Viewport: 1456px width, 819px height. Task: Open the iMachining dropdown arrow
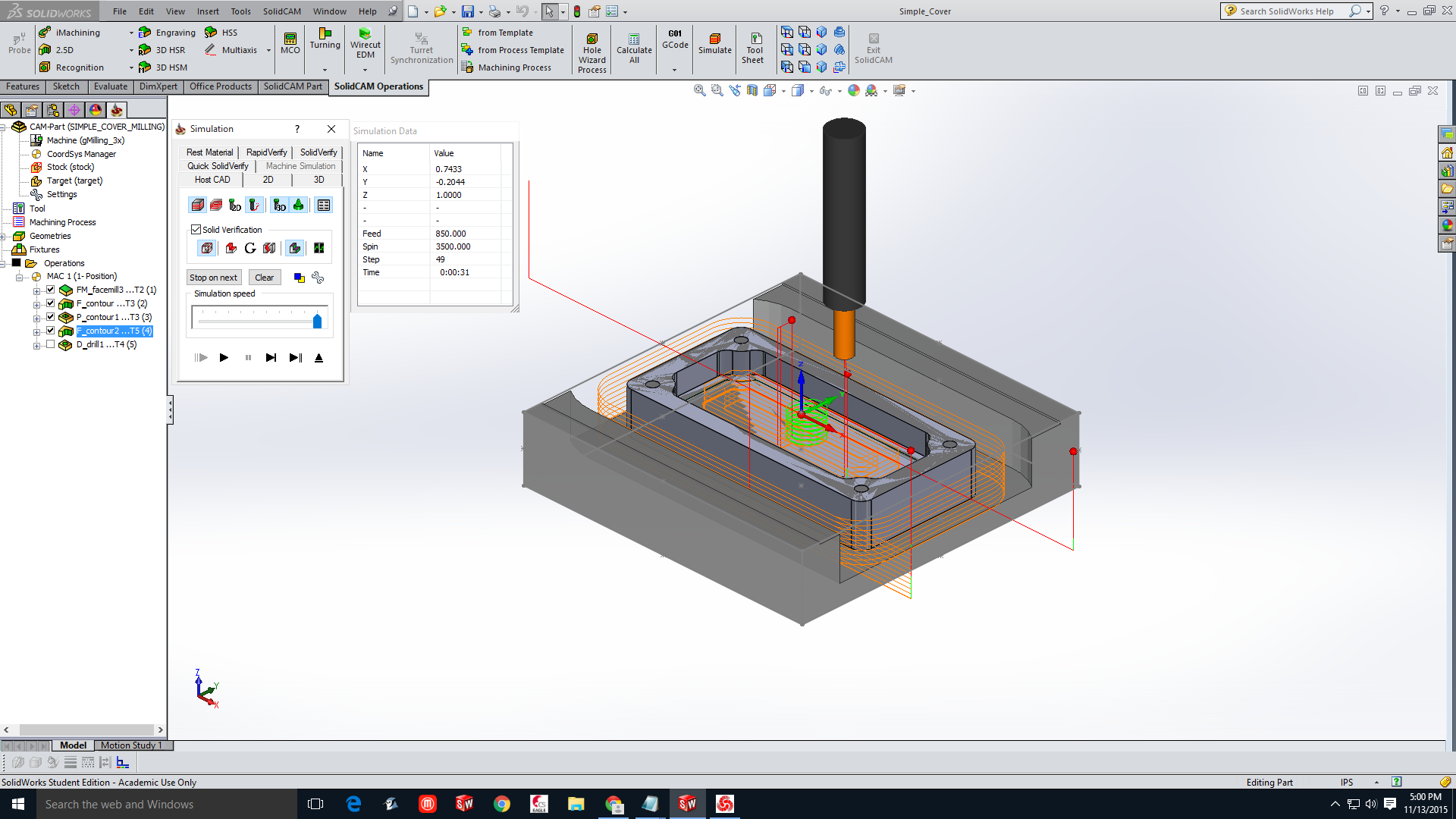tap(131, 33)
